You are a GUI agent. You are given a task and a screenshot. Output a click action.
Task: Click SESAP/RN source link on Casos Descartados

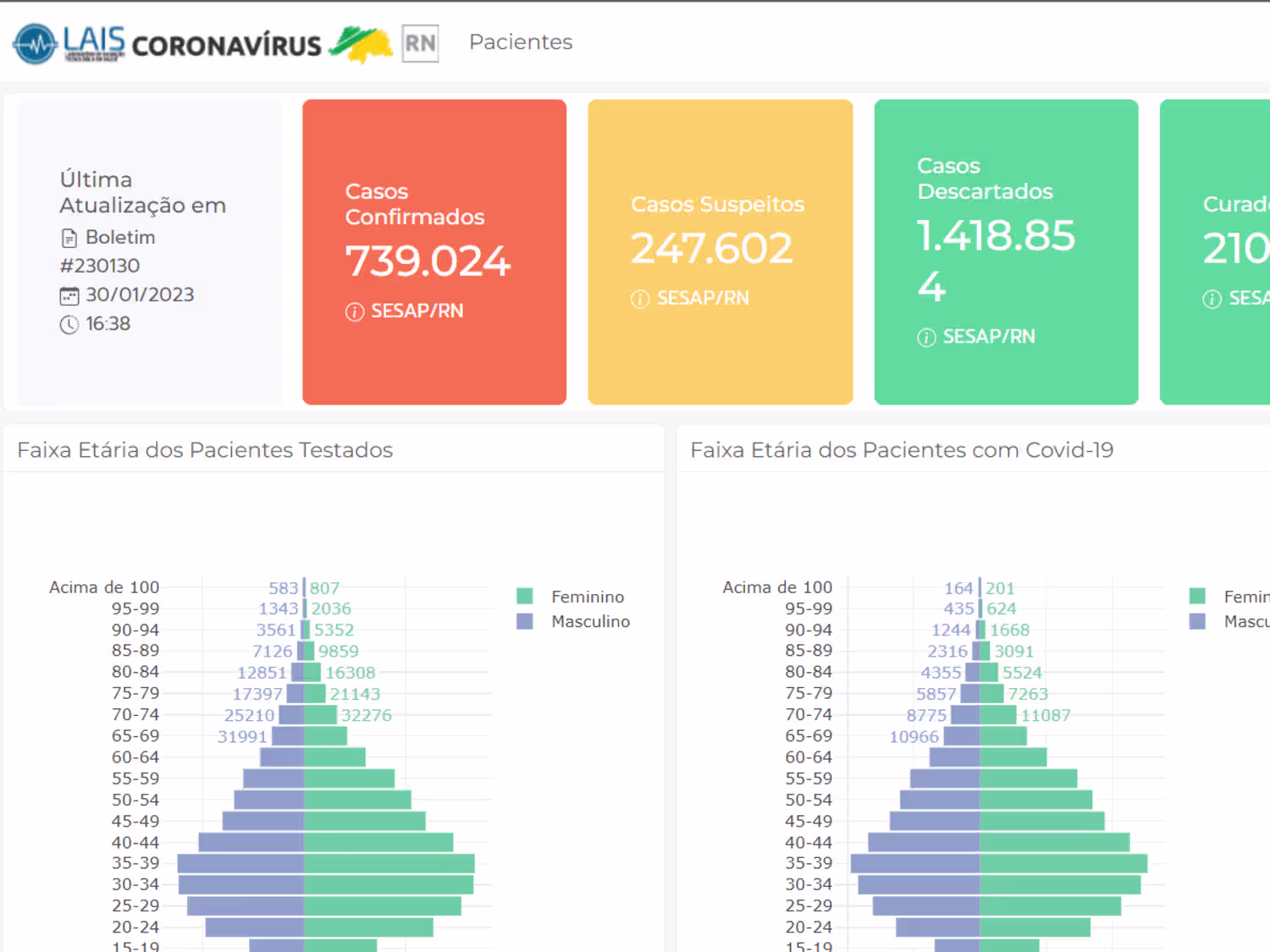tap(989, 337)
